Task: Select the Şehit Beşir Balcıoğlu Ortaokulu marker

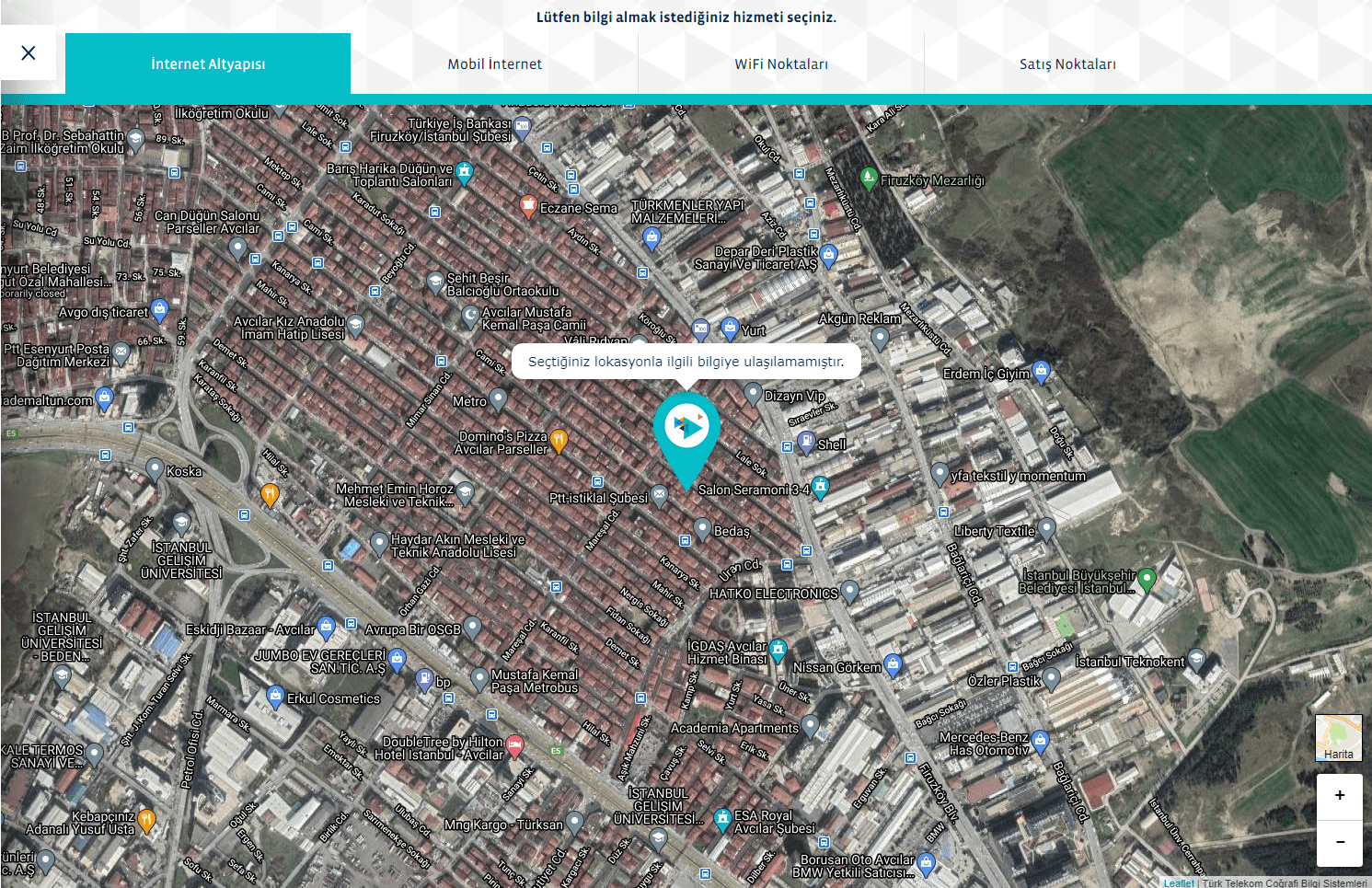Action: (435, 282)
